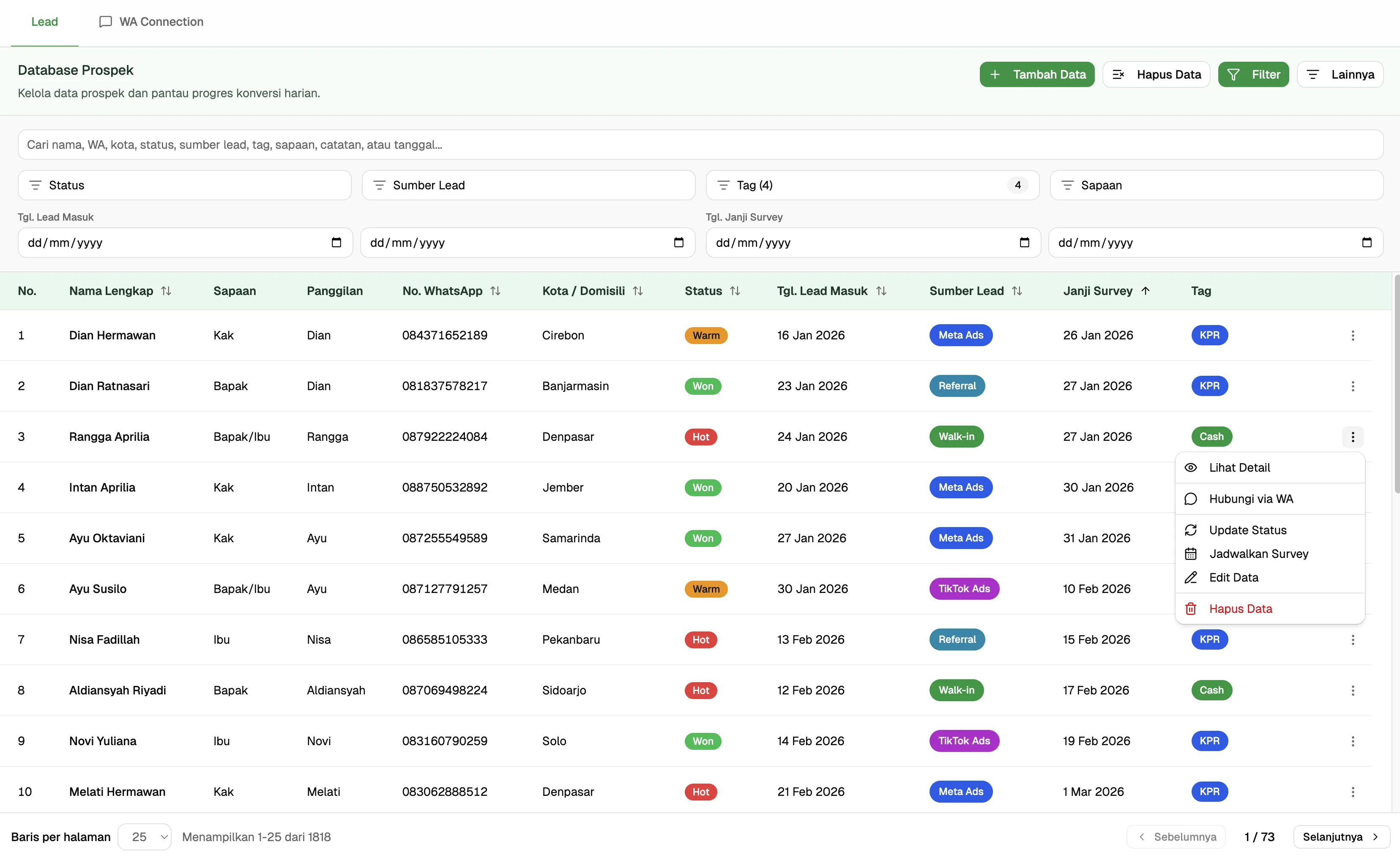Click the Tag column header
Screen dimensions: 1400x858
pyautogui.click(x=1200, y=291)
